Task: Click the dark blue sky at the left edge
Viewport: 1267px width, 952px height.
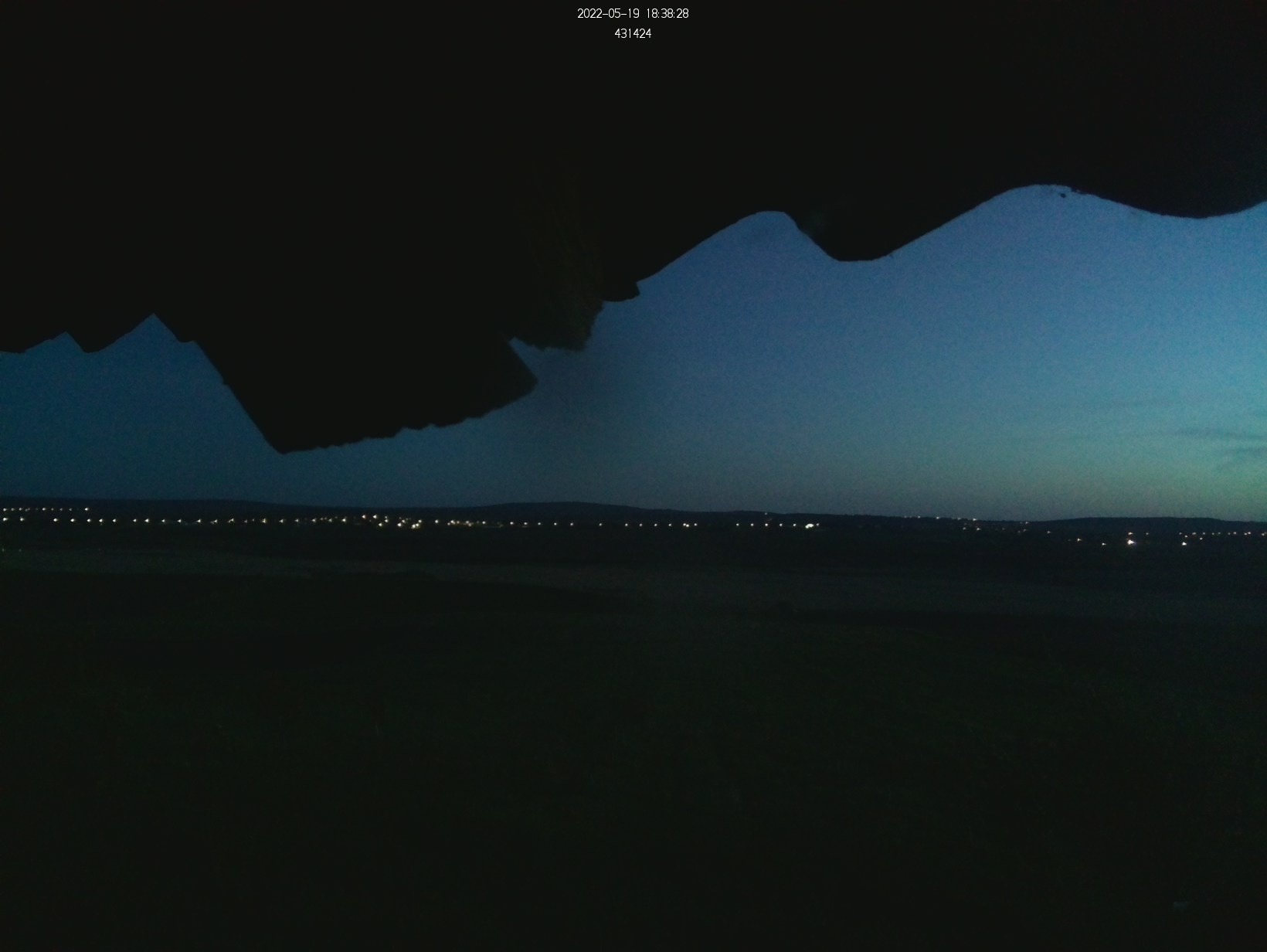Action: point(31,425)
